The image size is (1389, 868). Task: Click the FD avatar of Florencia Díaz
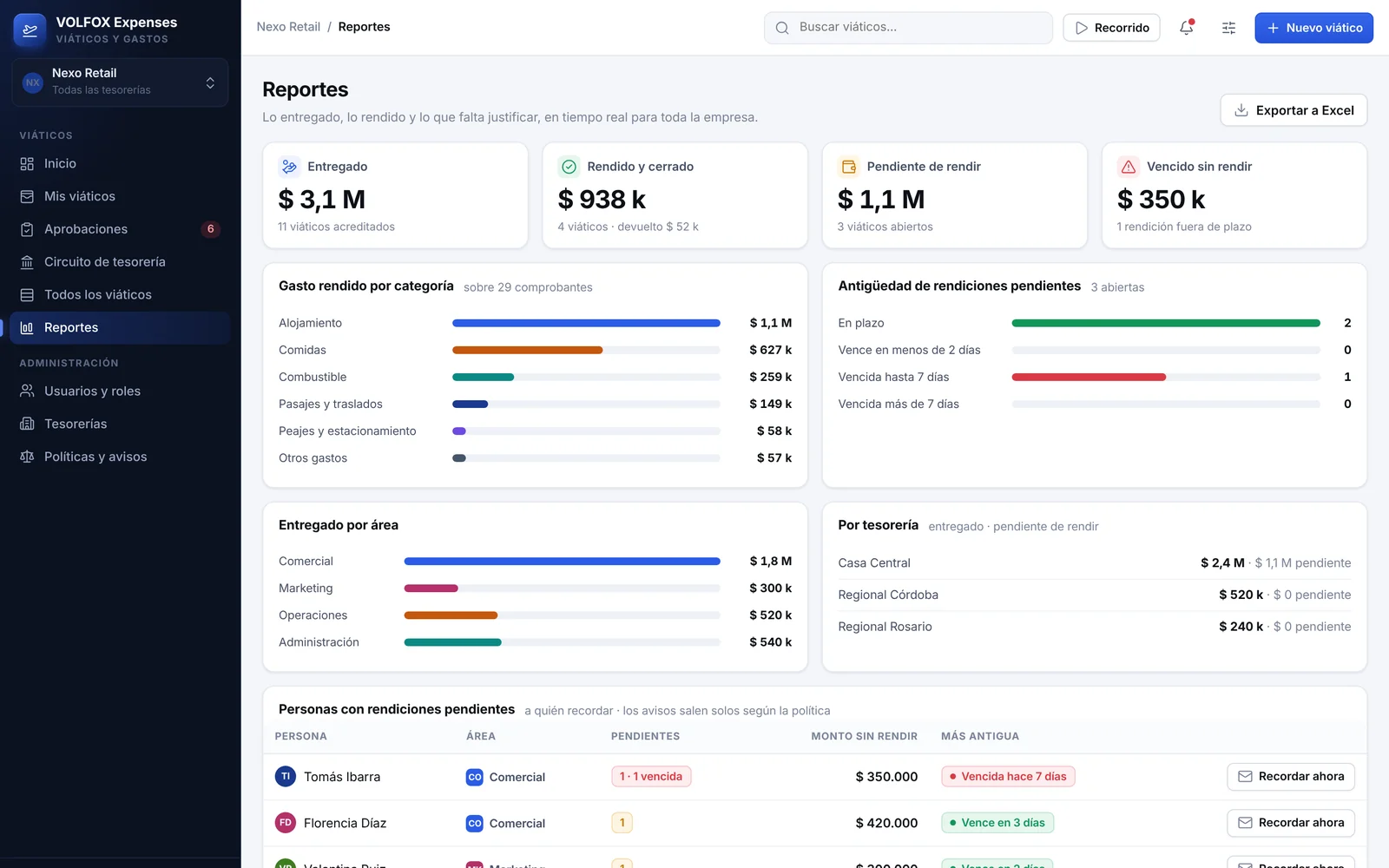click(286, 823)
